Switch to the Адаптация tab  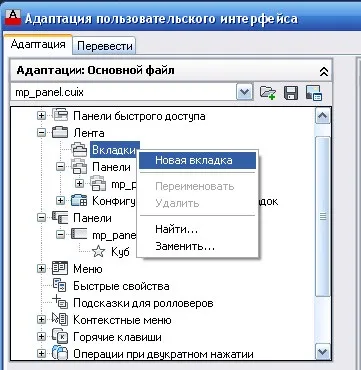pyautogui.click(x=38, y=44)
